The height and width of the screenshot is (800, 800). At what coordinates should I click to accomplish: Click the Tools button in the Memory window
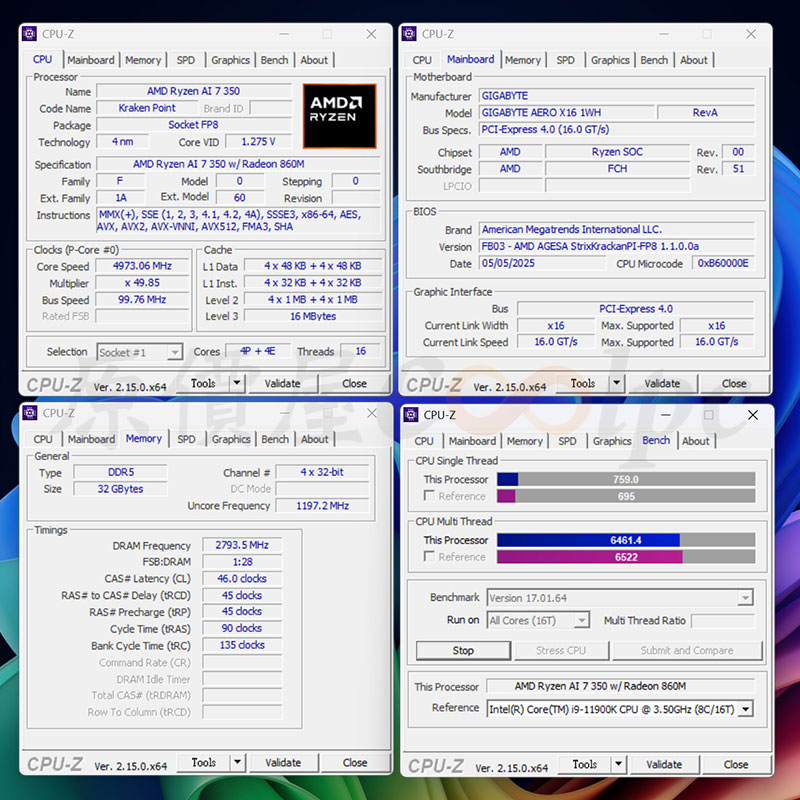pos(204,762)
